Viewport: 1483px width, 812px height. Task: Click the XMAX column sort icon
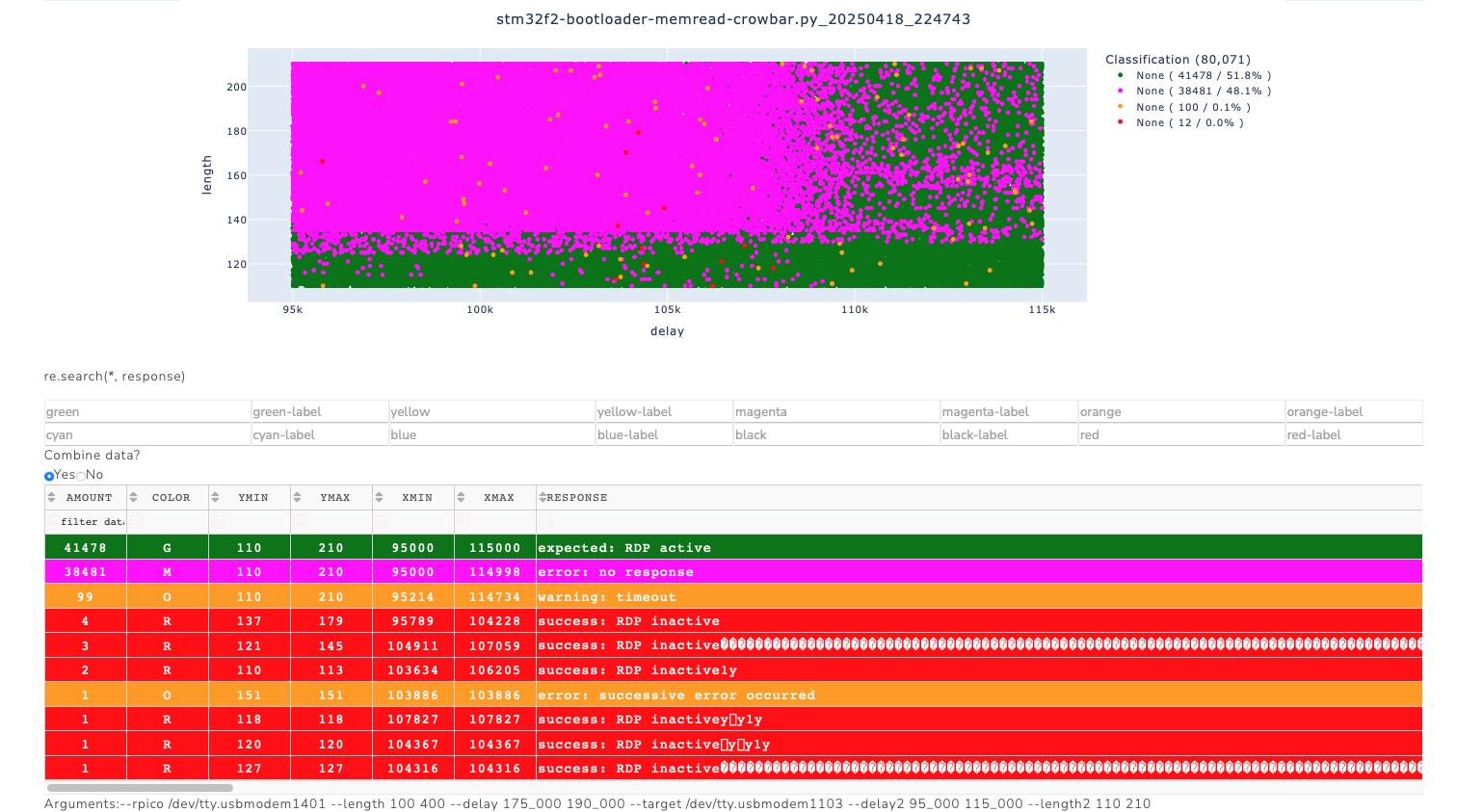click(x=462, y=498)
